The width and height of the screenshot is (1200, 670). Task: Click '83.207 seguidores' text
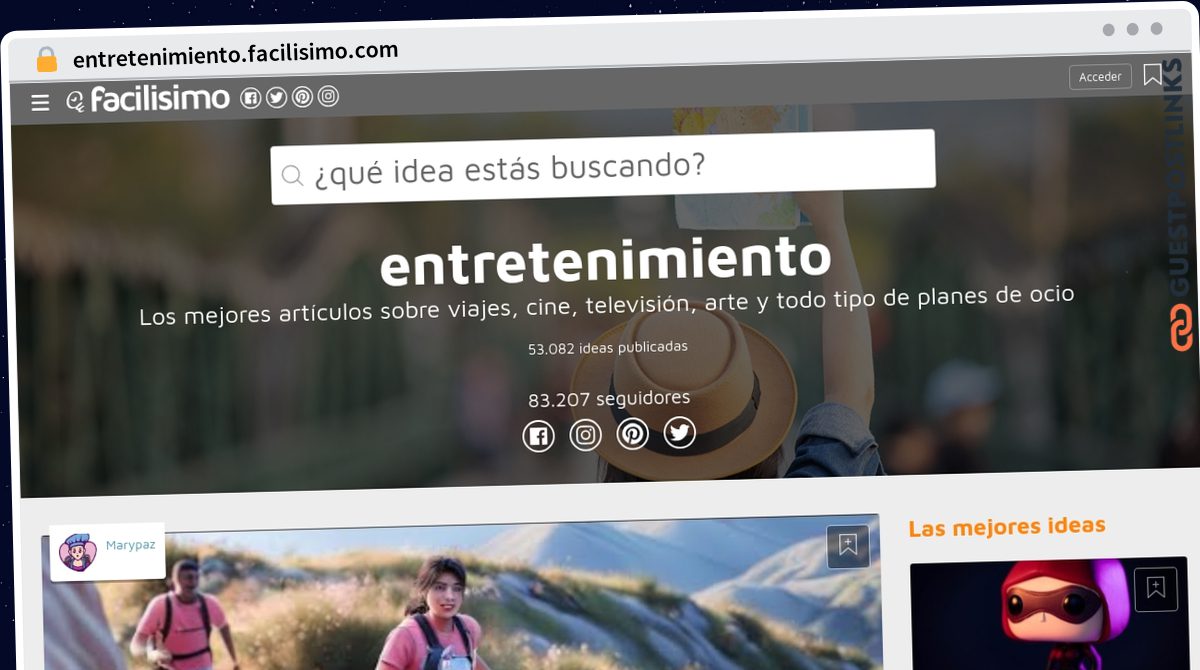tap(609, 399)
